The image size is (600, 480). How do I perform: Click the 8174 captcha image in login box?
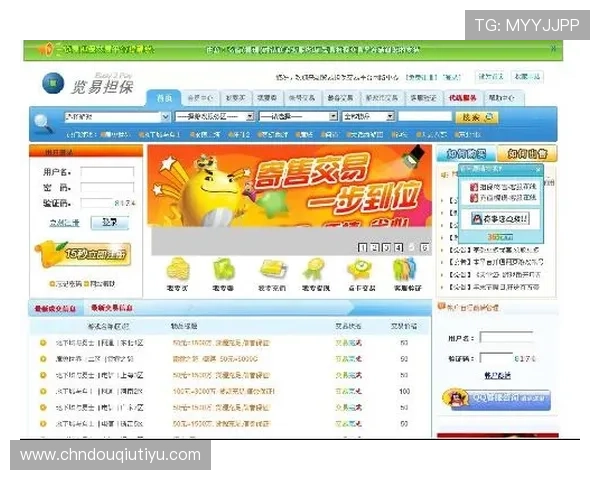[125, 203]
